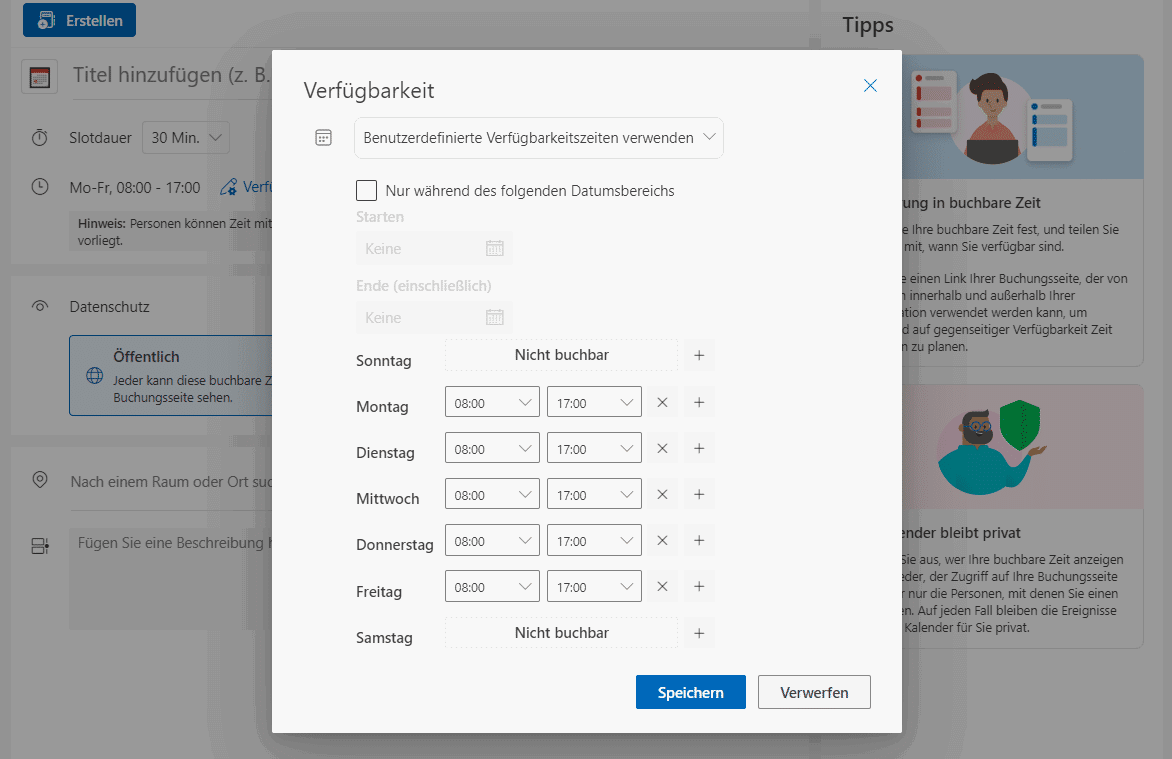Image resolution: width=1172 pixels, height=759 pixels.
Task: Open Donnerstag end time dropdown
Action: click(594, 541)
